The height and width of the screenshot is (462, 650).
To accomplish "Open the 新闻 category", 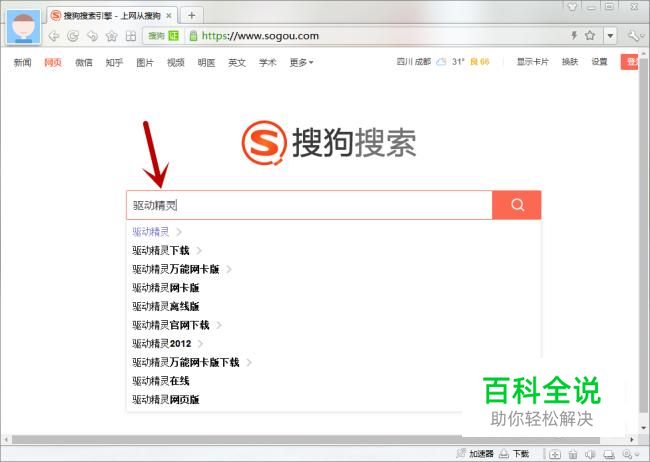I will [22, 63].
